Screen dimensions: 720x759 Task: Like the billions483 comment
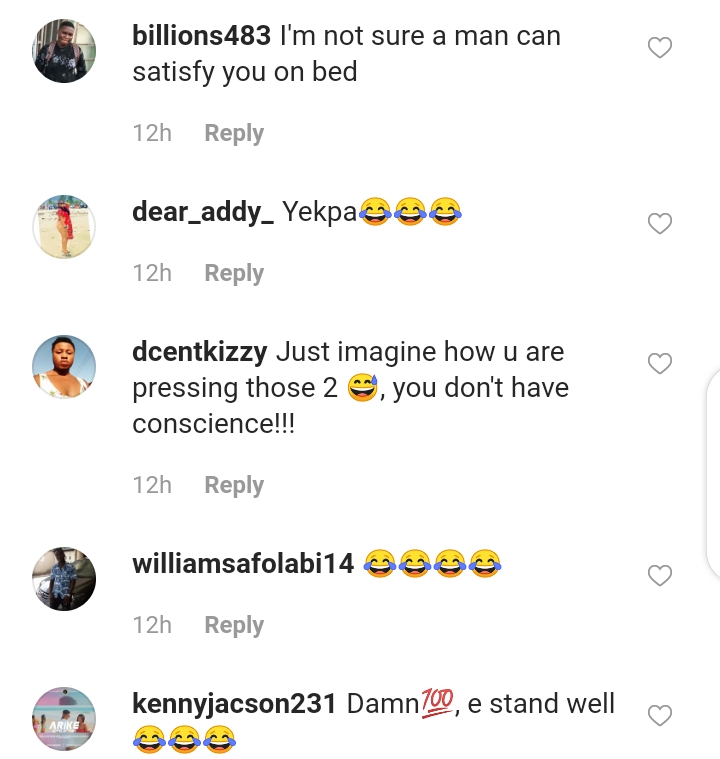pyautogui.click(x=660, y=48)
